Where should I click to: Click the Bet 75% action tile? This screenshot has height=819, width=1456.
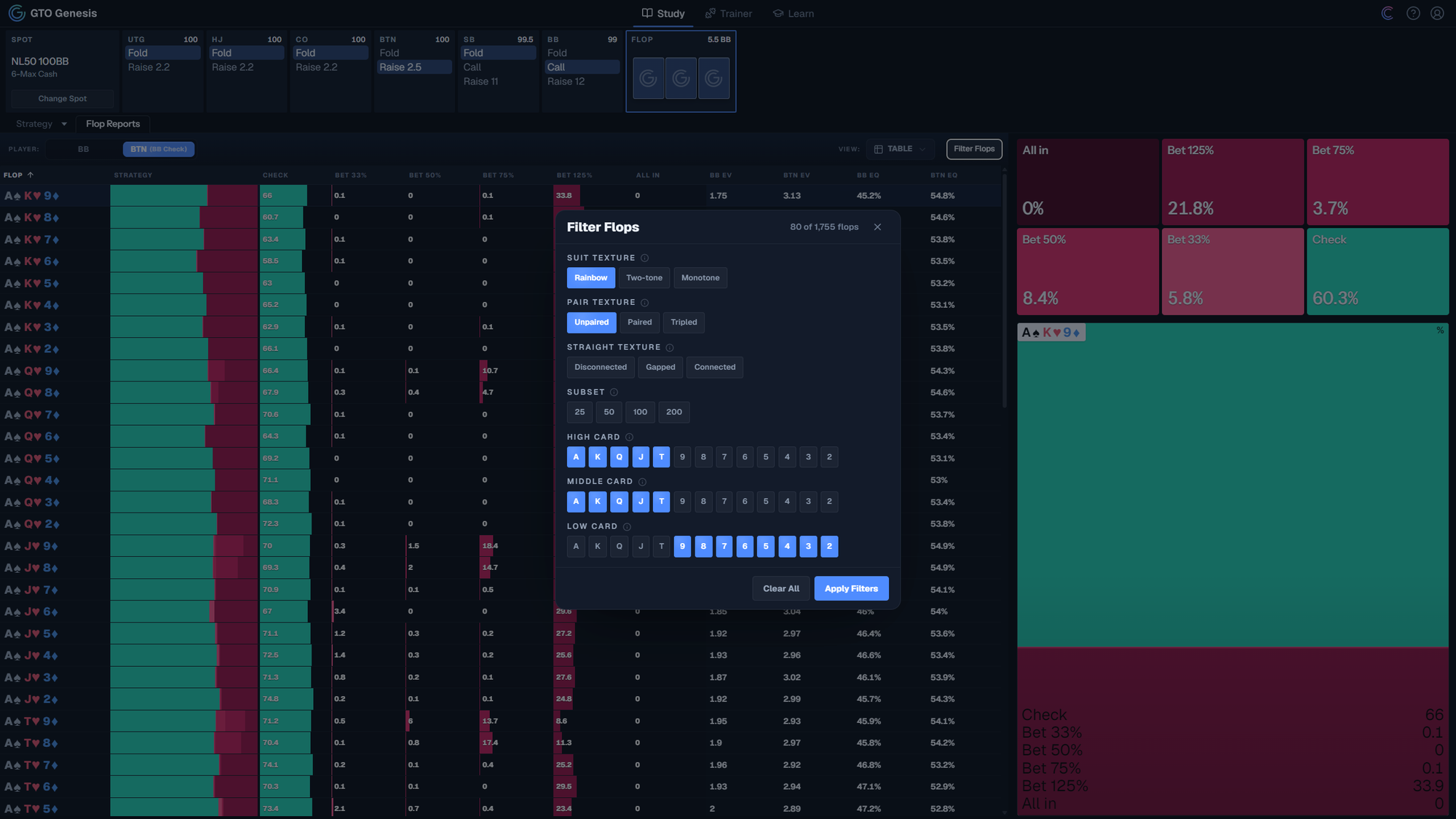pos(1377,182)
